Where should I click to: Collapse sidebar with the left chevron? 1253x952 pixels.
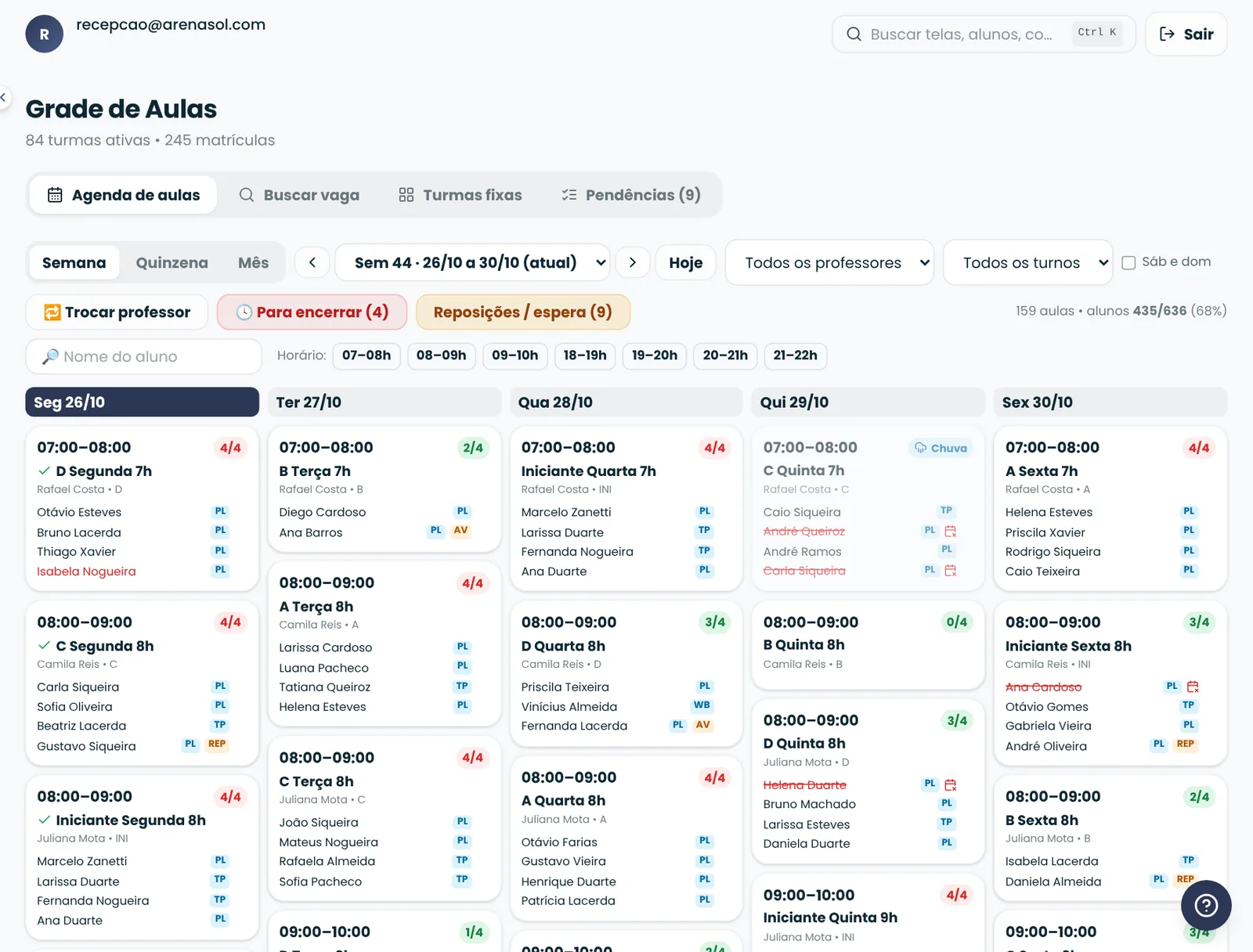point(3,98)
